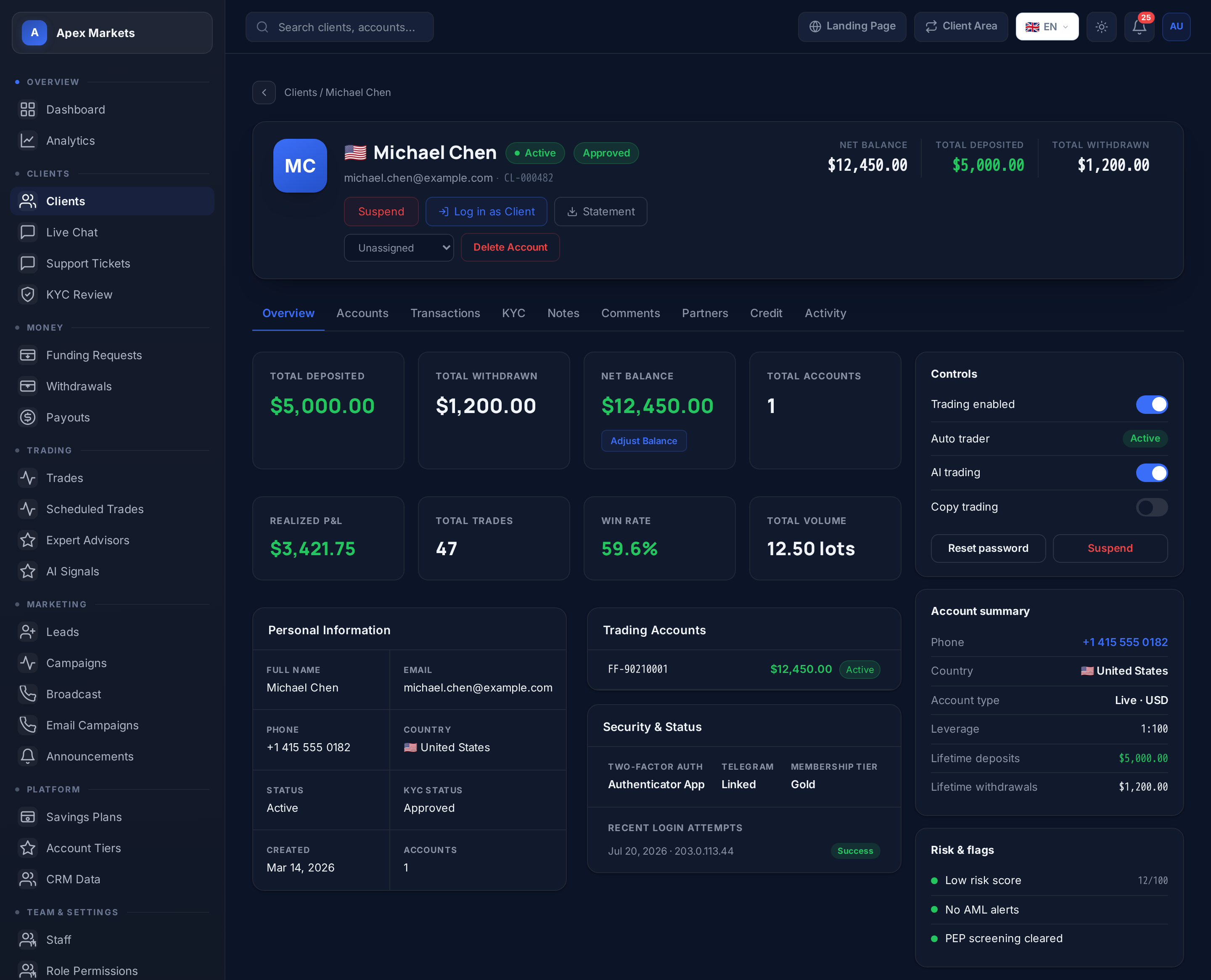The width and height of the screenshot is (1211, 980).
Task: Click the Low risk score row
Action: click(1049, 880)
